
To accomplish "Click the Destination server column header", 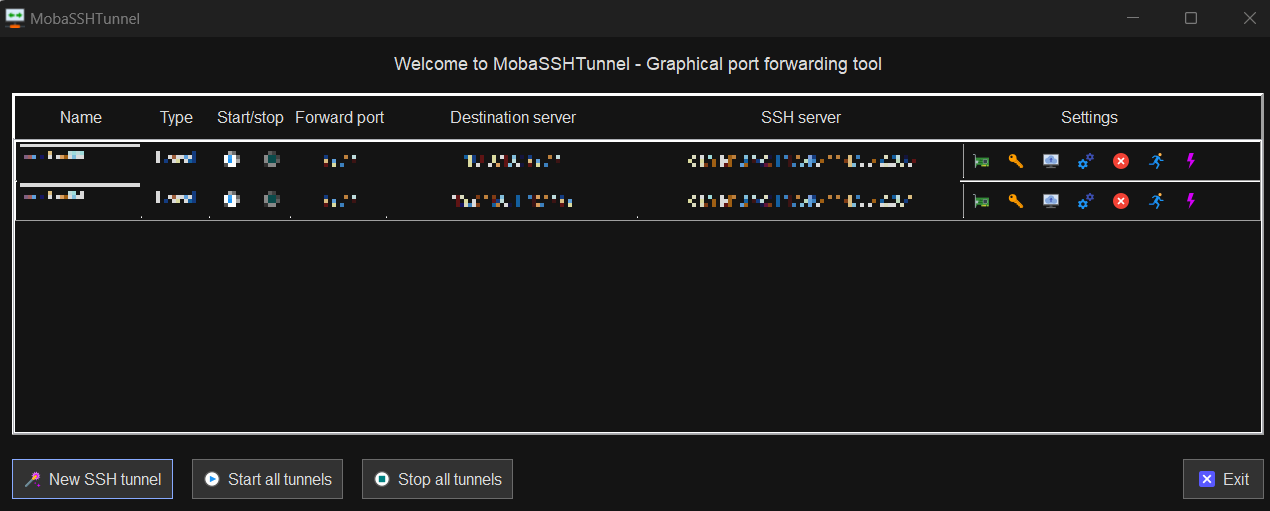I will [513, 117].
